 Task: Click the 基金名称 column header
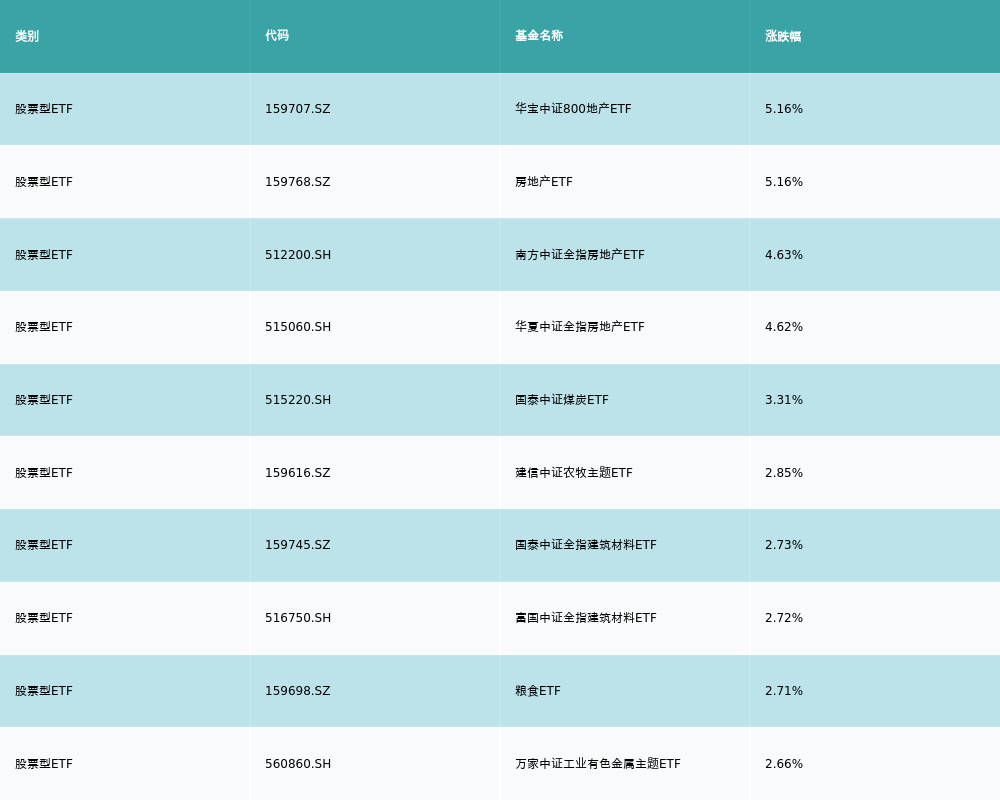pos(539,36)
